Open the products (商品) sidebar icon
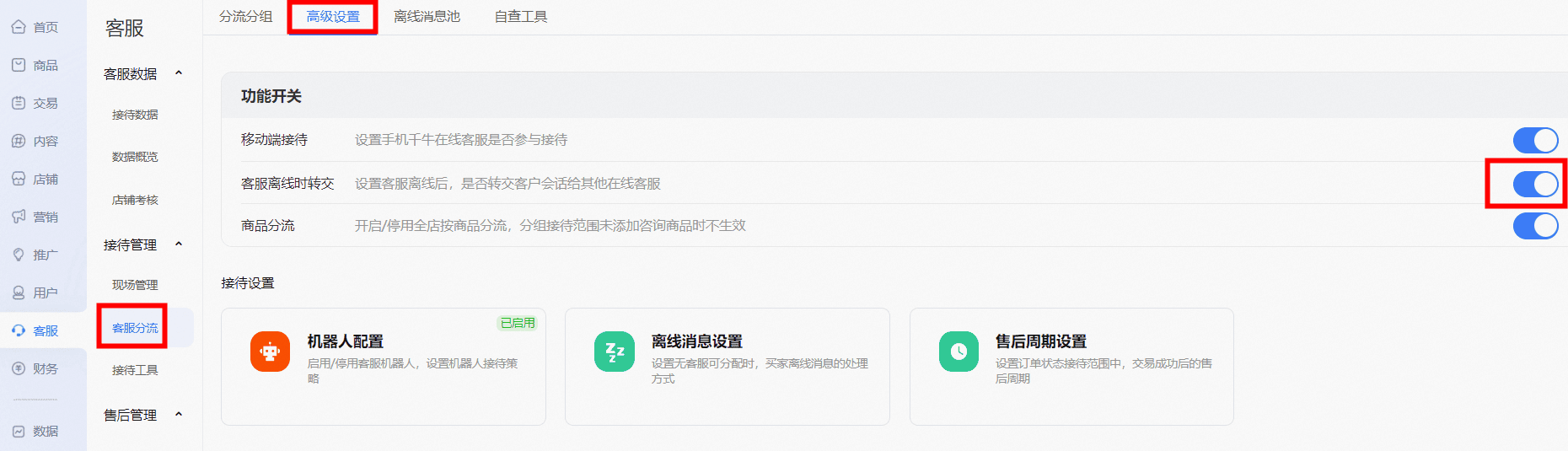The width and height of the screenshot is (1568, 451). pyautogui.click(x=19, y=65)
